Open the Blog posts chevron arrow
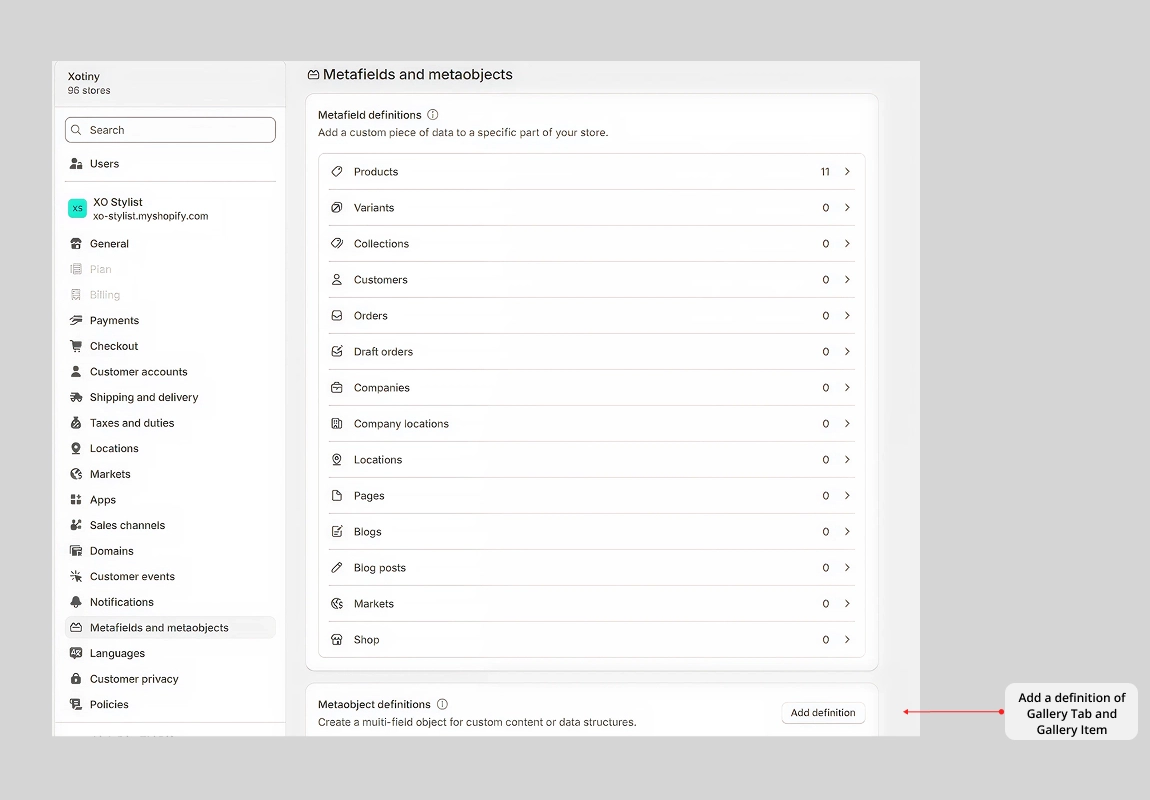 [x=847, y=568]
